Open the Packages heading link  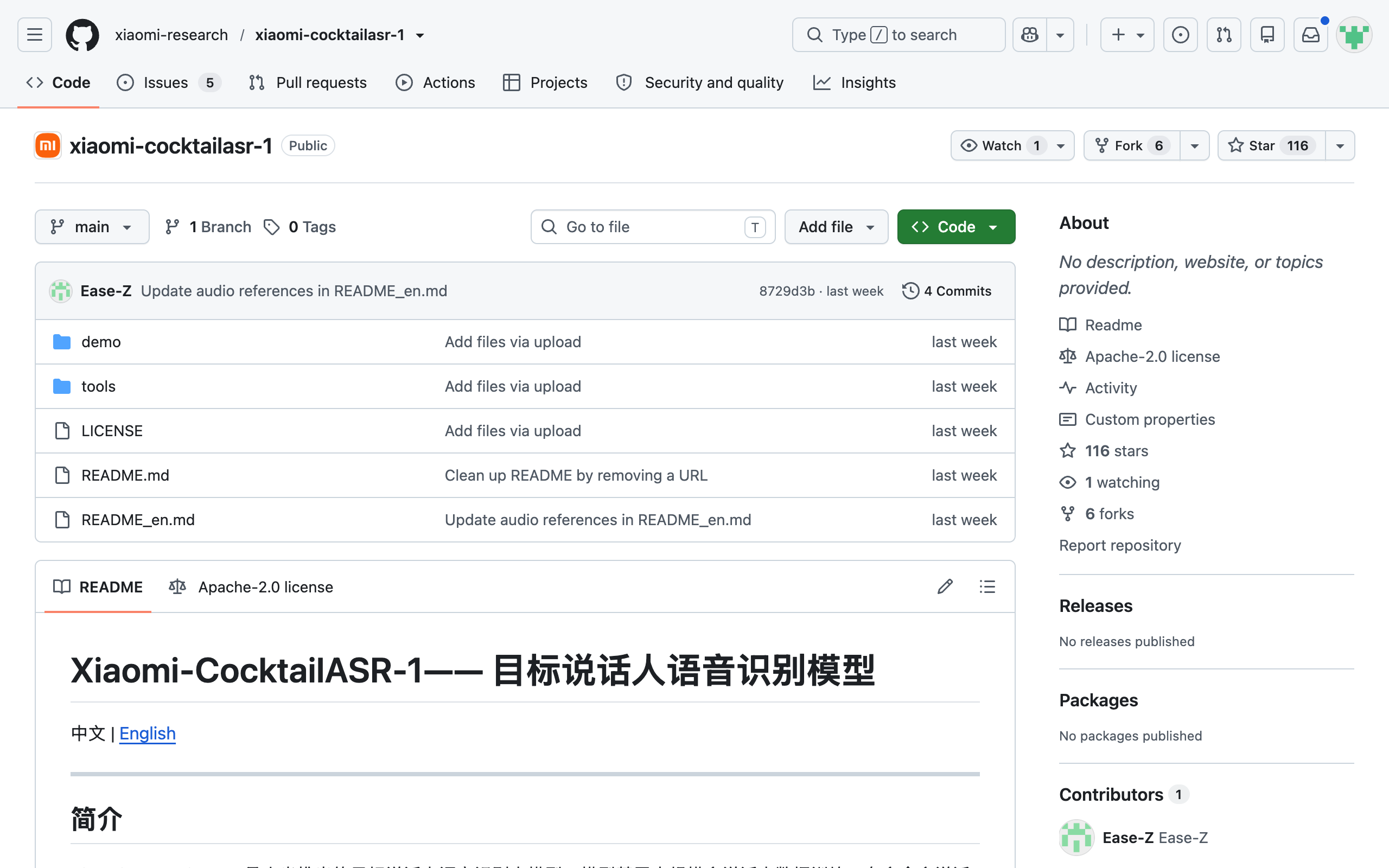point(1099,700)
